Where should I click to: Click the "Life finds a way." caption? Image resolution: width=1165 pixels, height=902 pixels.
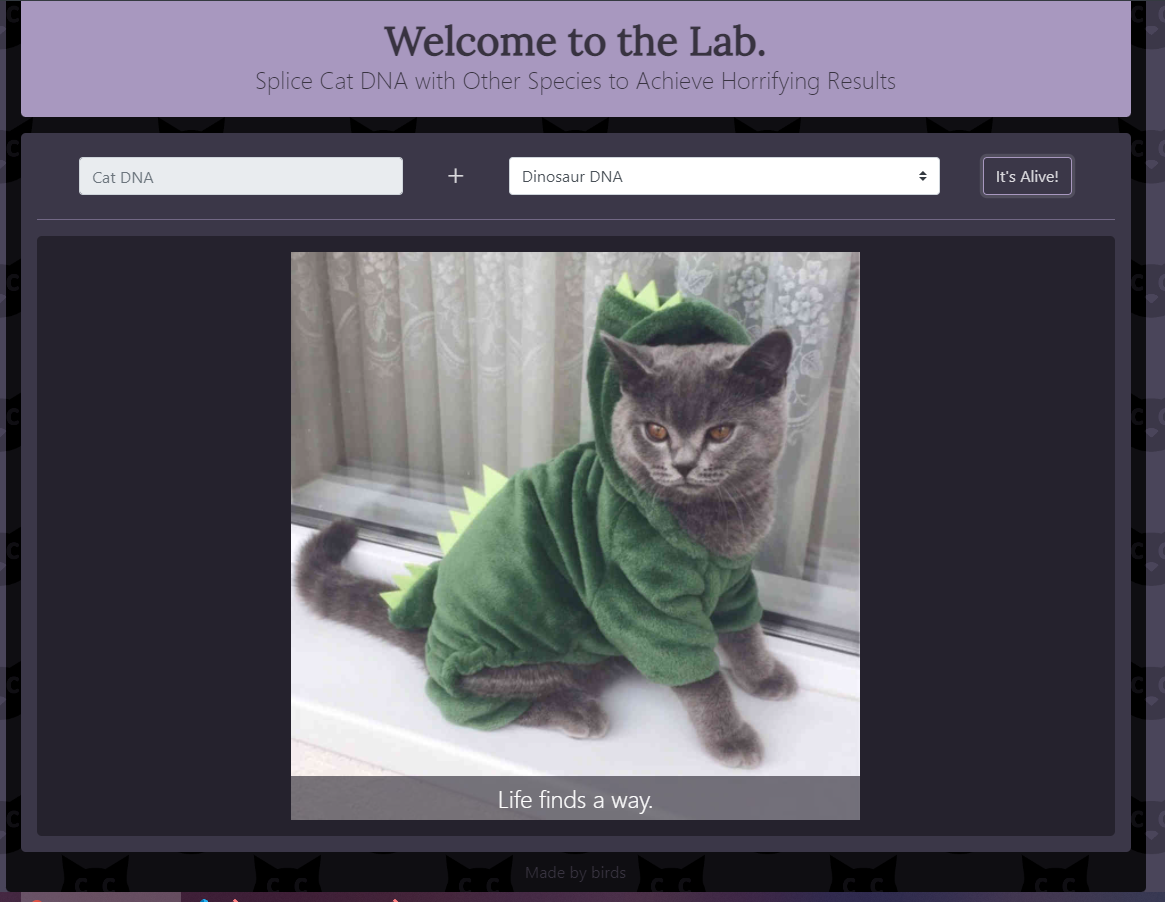(x=575, y=799)
